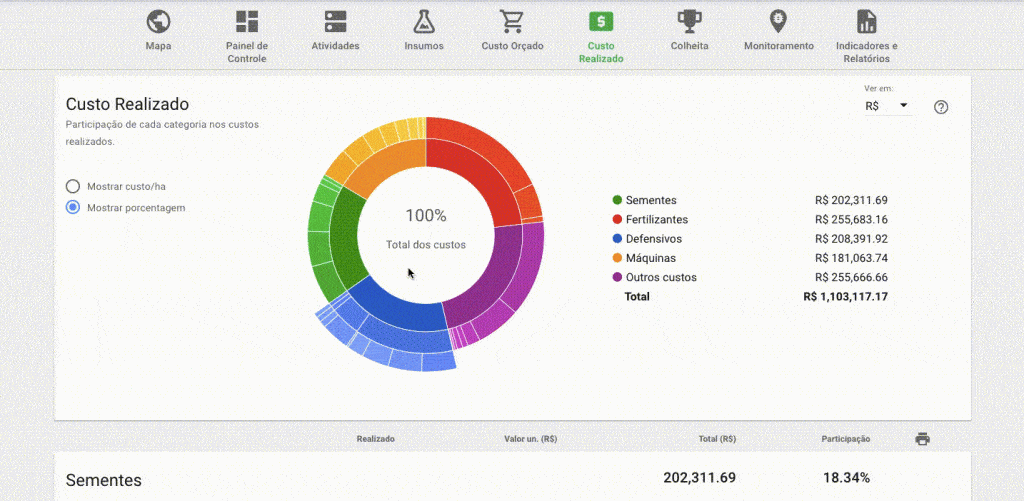The height and width of the screenshot is (501, 1024).
Task: Open Monitoramento location pin icon
Action: click(x=778, y=22)
